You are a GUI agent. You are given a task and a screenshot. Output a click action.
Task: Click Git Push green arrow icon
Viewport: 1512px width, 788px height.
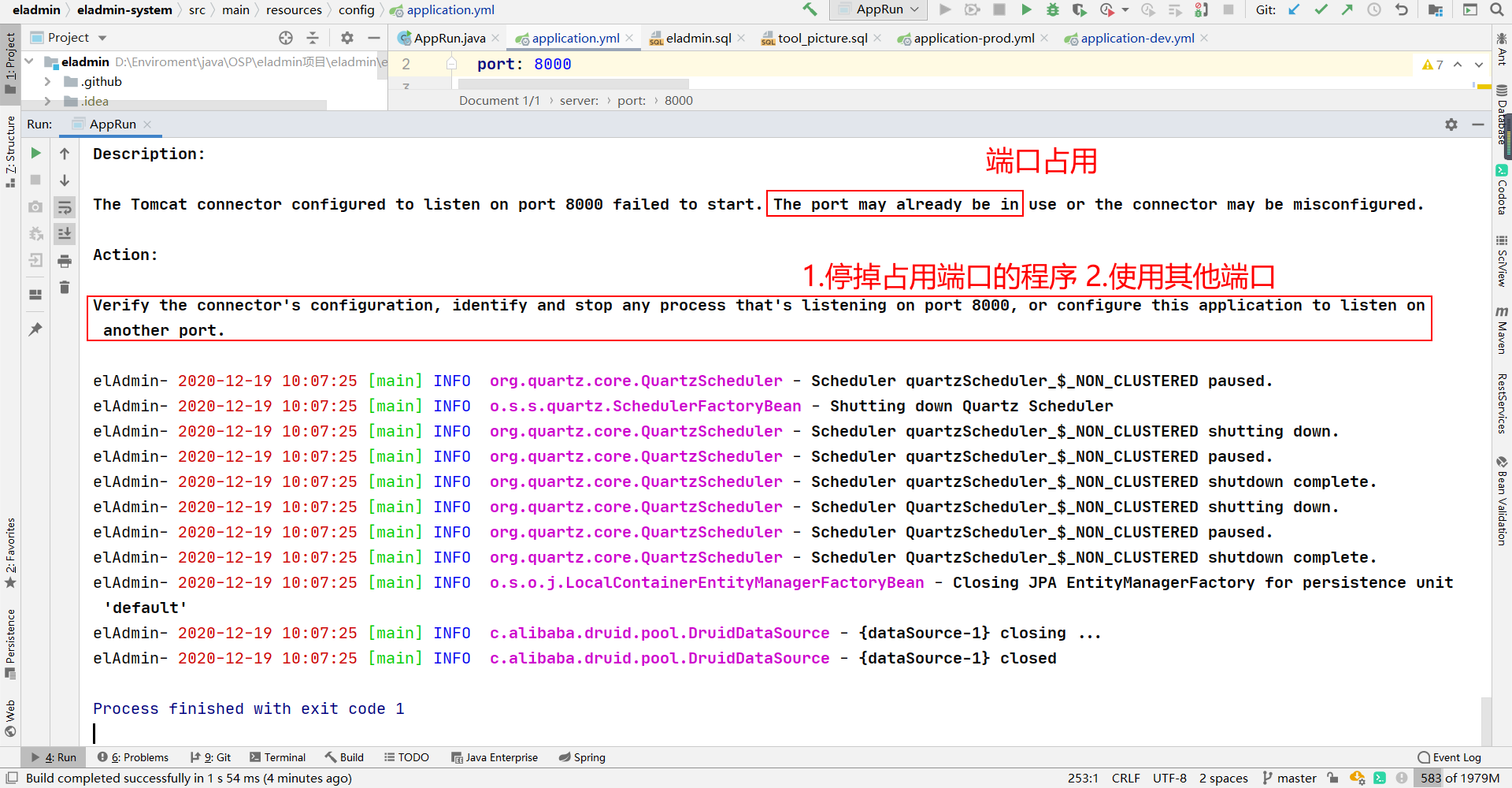tap(1347, 9)
